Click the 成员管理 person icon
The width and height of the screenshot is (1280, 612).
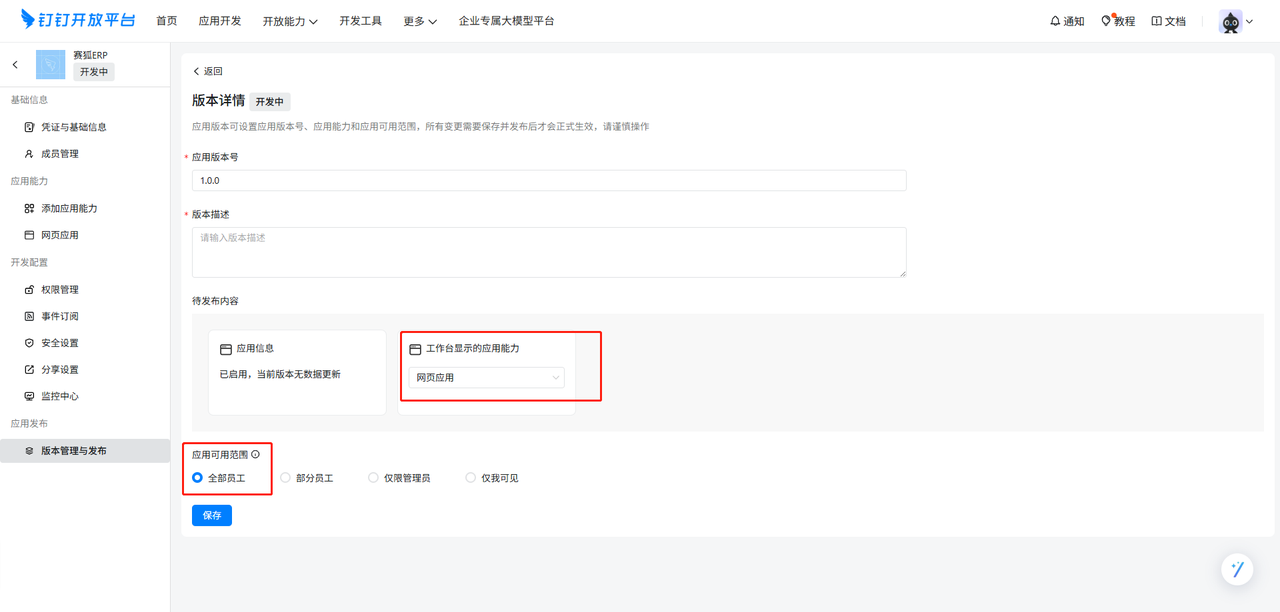(x=29, y=154)
